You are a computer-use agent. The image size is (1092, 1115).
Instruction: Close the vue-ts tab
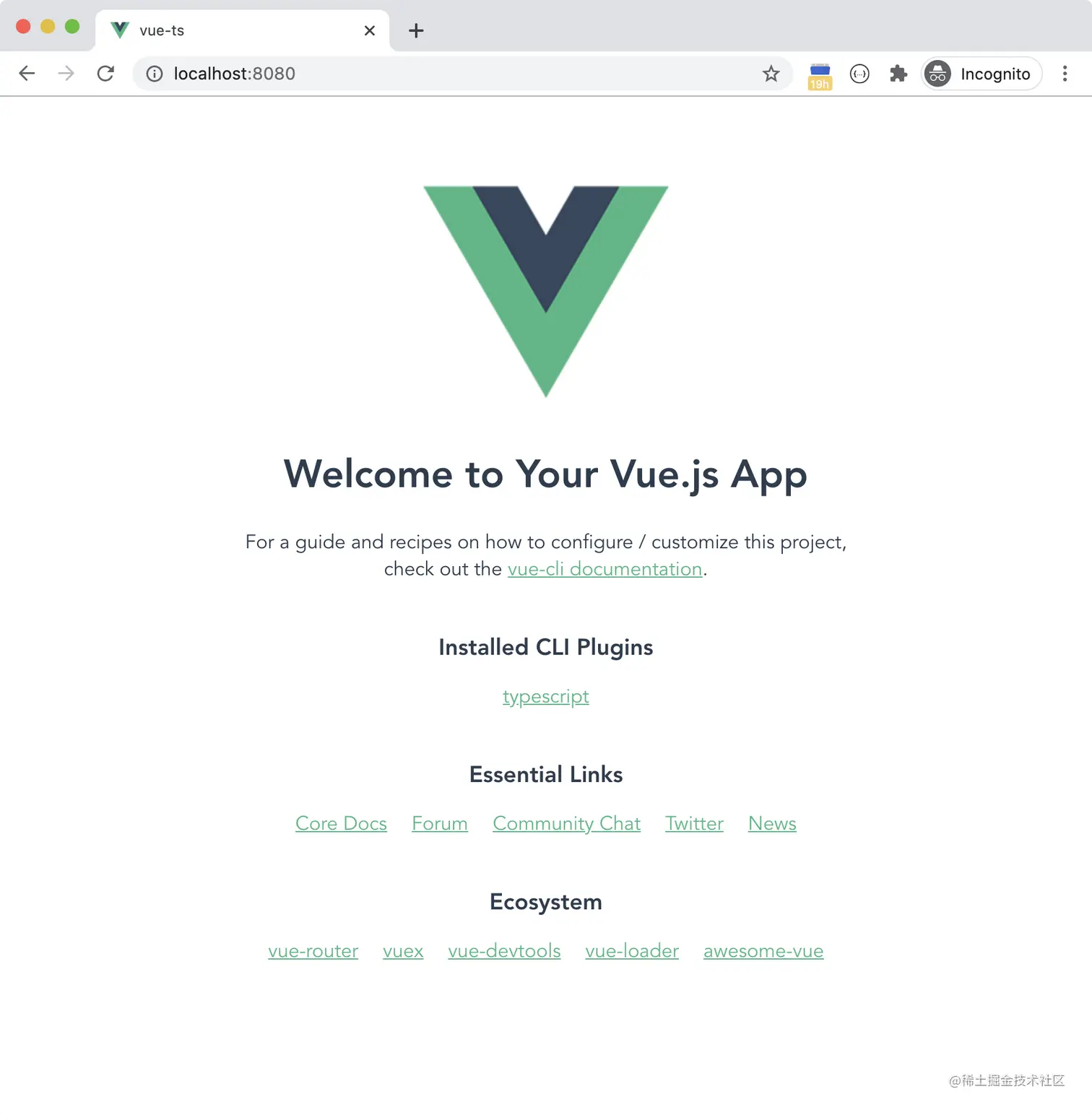tap(370, 30)
